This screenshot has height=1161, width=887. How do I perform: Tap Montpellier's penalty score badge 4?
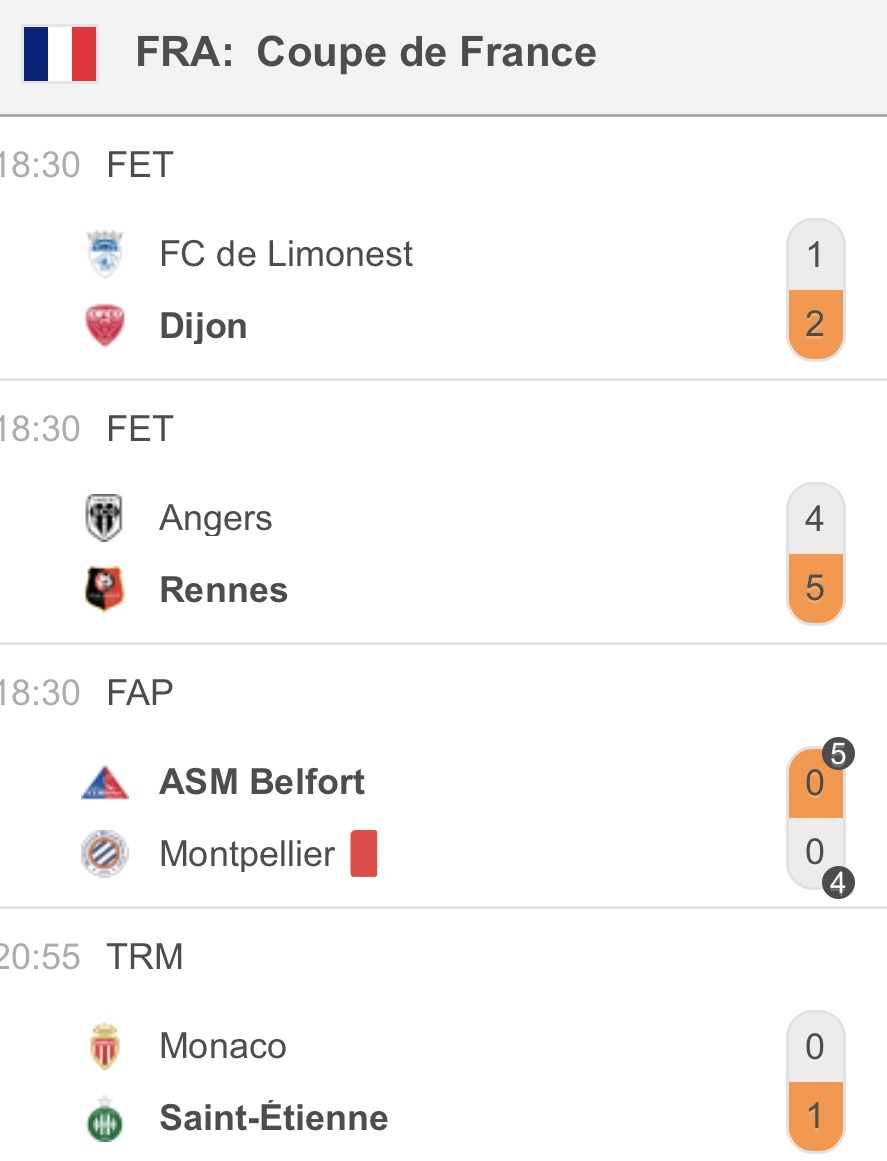838,883
